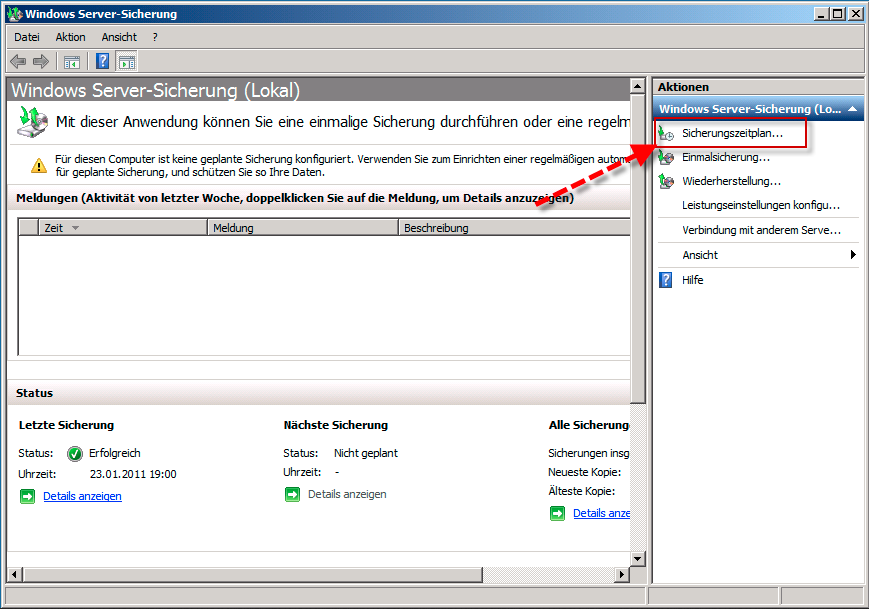The width and height of the screenshot is (869, 609).
Task: Toggle the action pane toolbar icon
Action: pyautogui.click(x=127, y=62)
